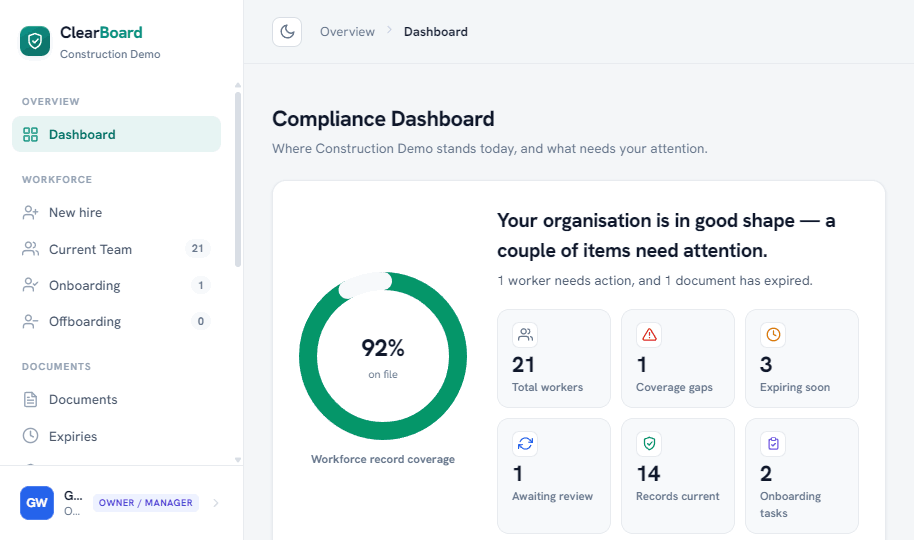914x540 pixels.
Task: Click the sidebar scrollbar thumb
Action: click(238, 180)
